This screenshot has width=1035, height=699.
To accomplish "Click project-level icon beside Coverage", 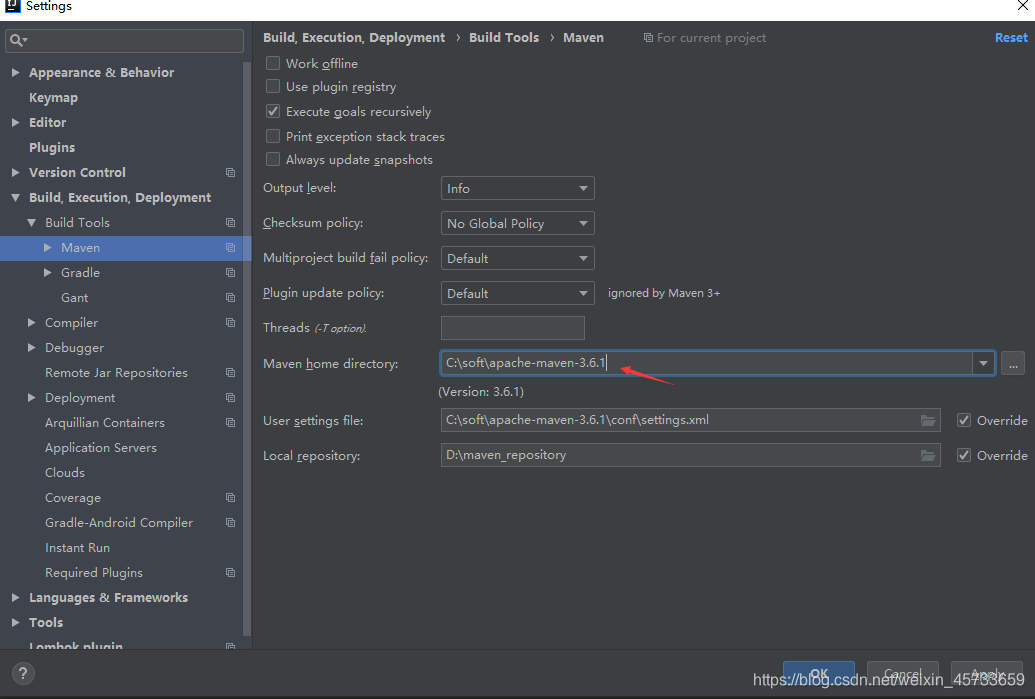I will pyautogui.click(x=230, y=498).
